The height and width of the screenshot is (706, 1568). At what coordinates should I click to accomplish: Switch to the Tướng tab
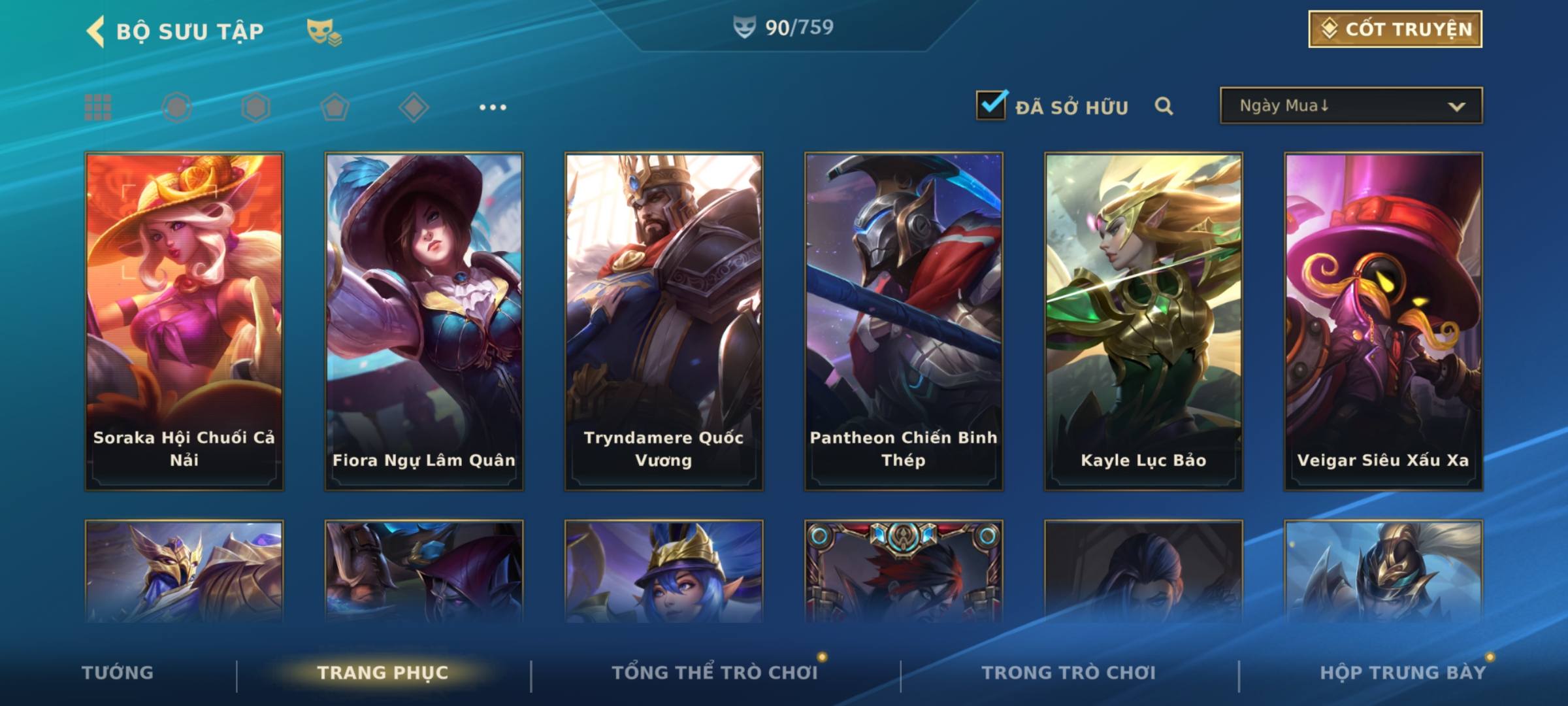coord(118,673)
